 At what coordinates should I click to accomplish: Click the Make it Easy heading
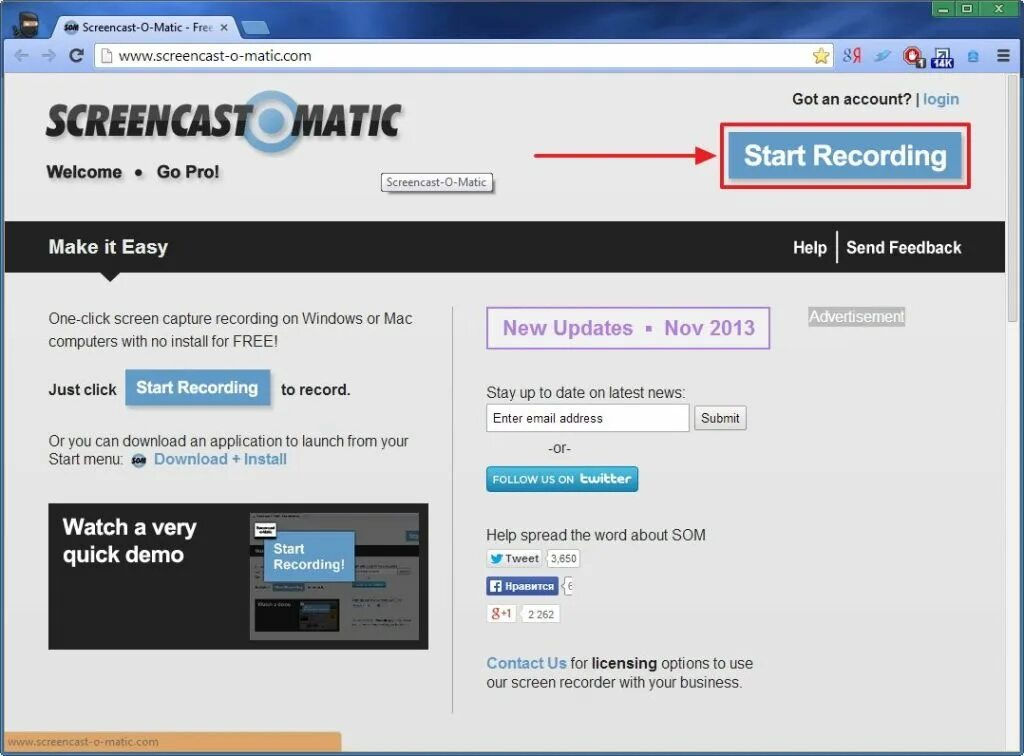pyautogui.click(x=108, y=247)
